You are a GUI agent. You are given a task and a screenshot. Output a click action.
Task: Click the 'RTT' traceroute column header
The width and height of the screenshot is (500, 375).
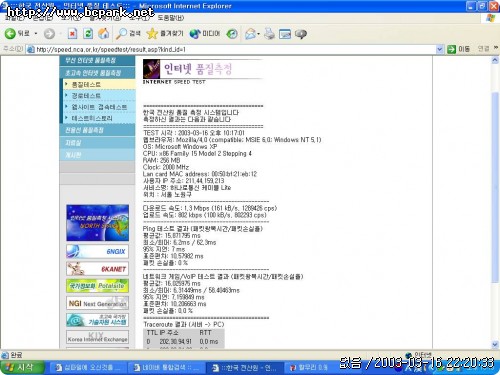[205, 332]
